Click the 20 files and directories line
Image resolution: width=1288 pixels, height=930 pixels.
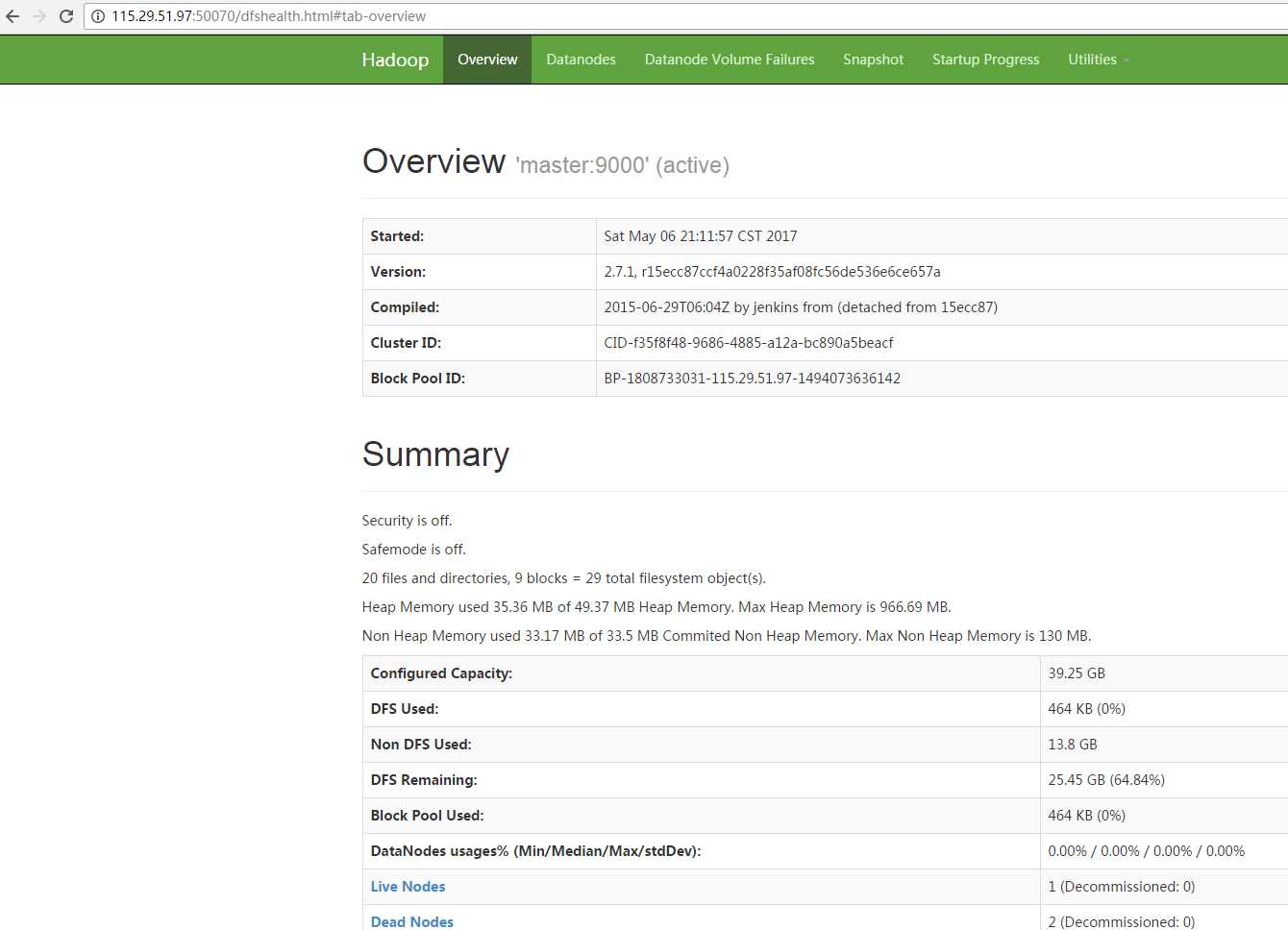pos(563,578)
